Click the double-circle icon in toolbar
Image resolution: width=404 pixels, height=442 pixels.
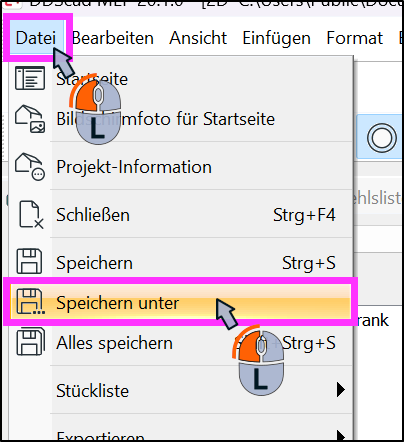coord(382,138)
